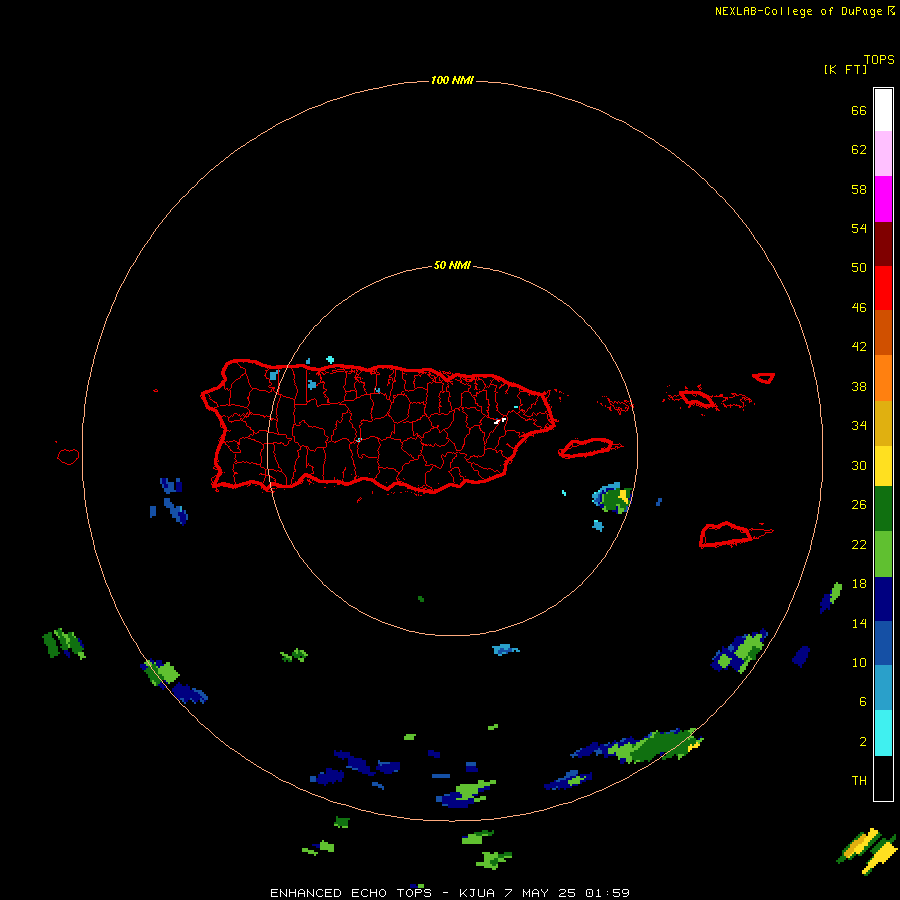Click legend value 14
This screenshot has width=900, height=900.
tap(859, 623)
